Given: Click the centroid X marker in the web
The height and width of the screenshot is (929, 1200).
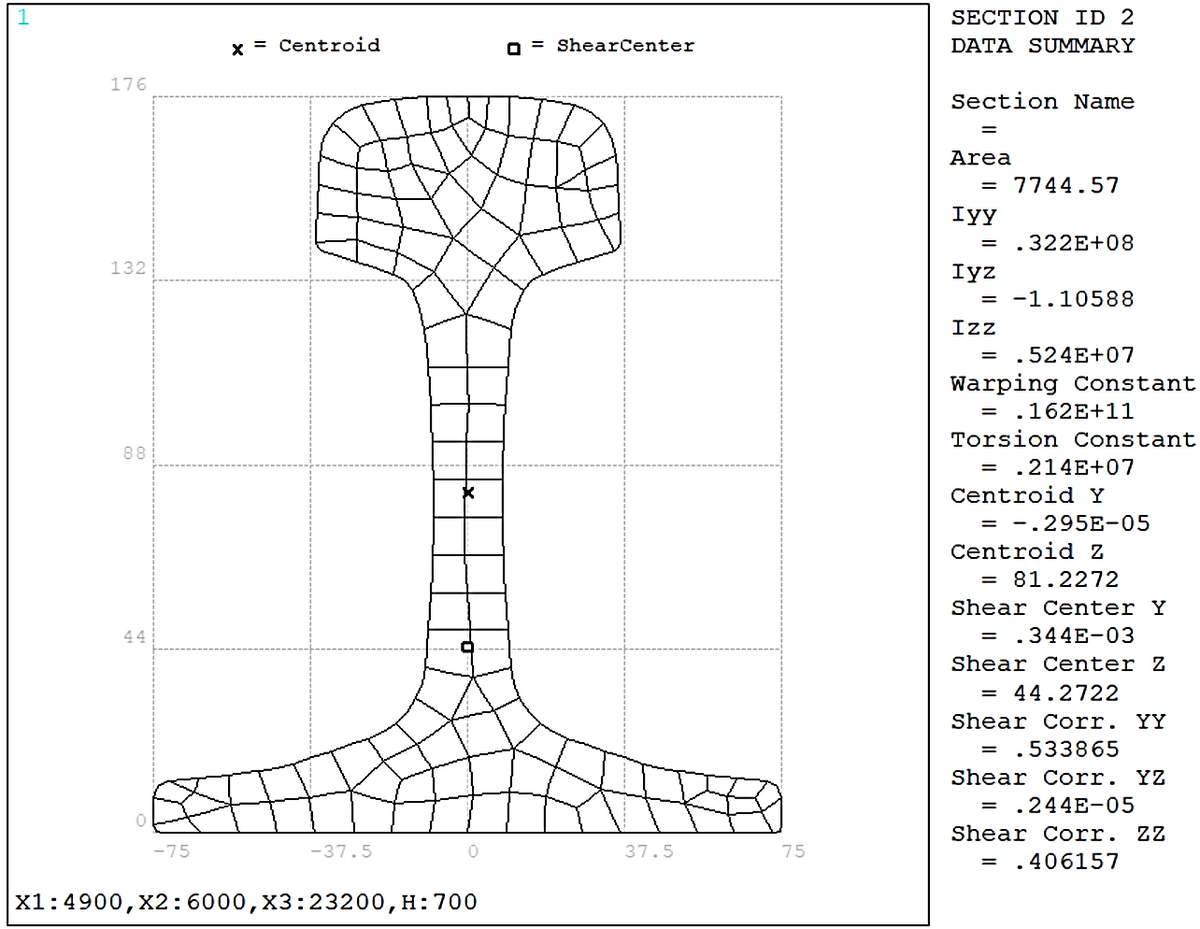Looking at the screenshot, I should pyautogui.click(x=467, y=493).
